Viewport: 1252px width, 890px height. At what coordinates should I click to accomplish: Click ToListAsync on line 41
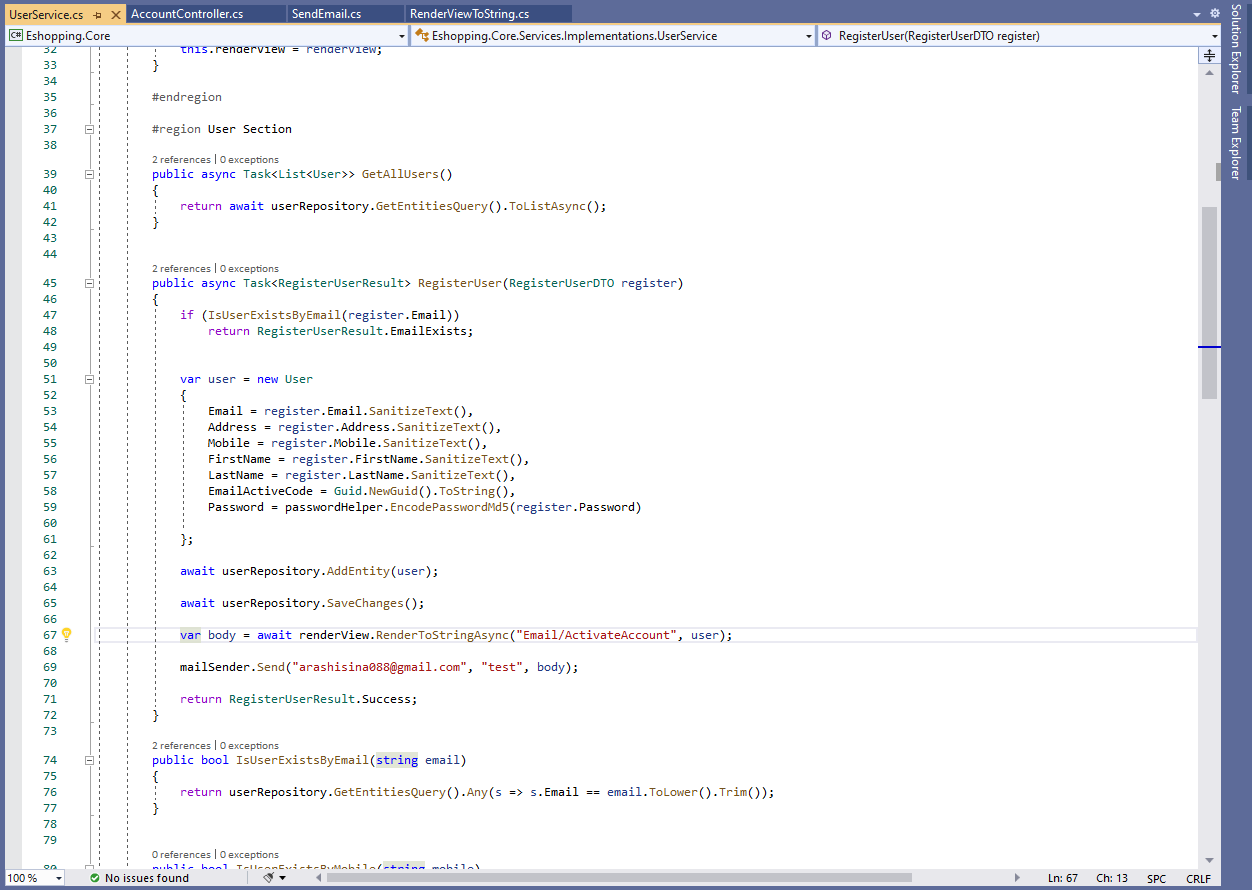[547, 206]
